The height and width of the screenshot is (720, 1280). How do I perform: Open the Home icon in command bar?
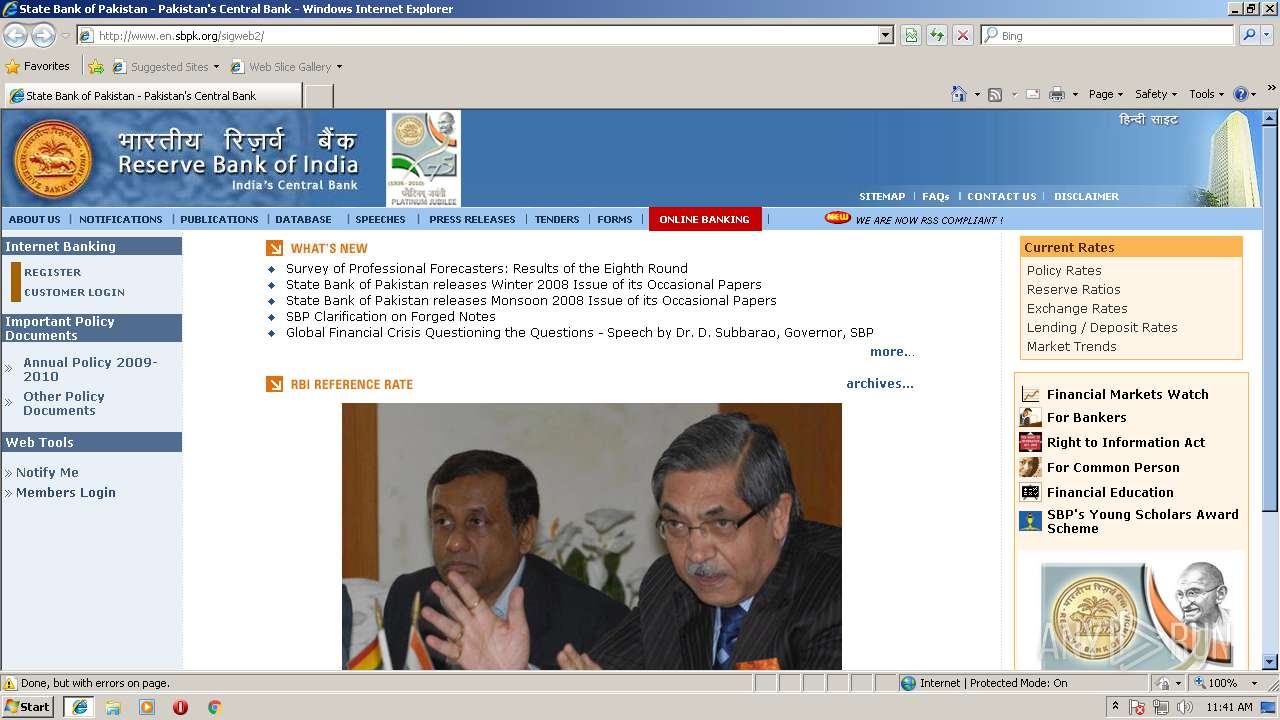click(959, 94)
